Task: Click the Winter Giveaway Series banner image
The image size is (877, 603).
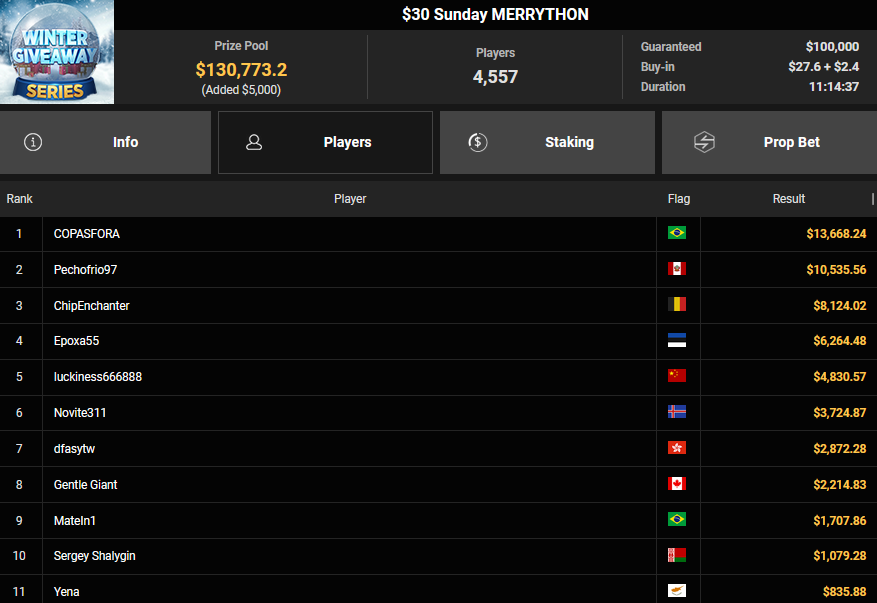Action: pyautogui.click(x=57, y=52)
